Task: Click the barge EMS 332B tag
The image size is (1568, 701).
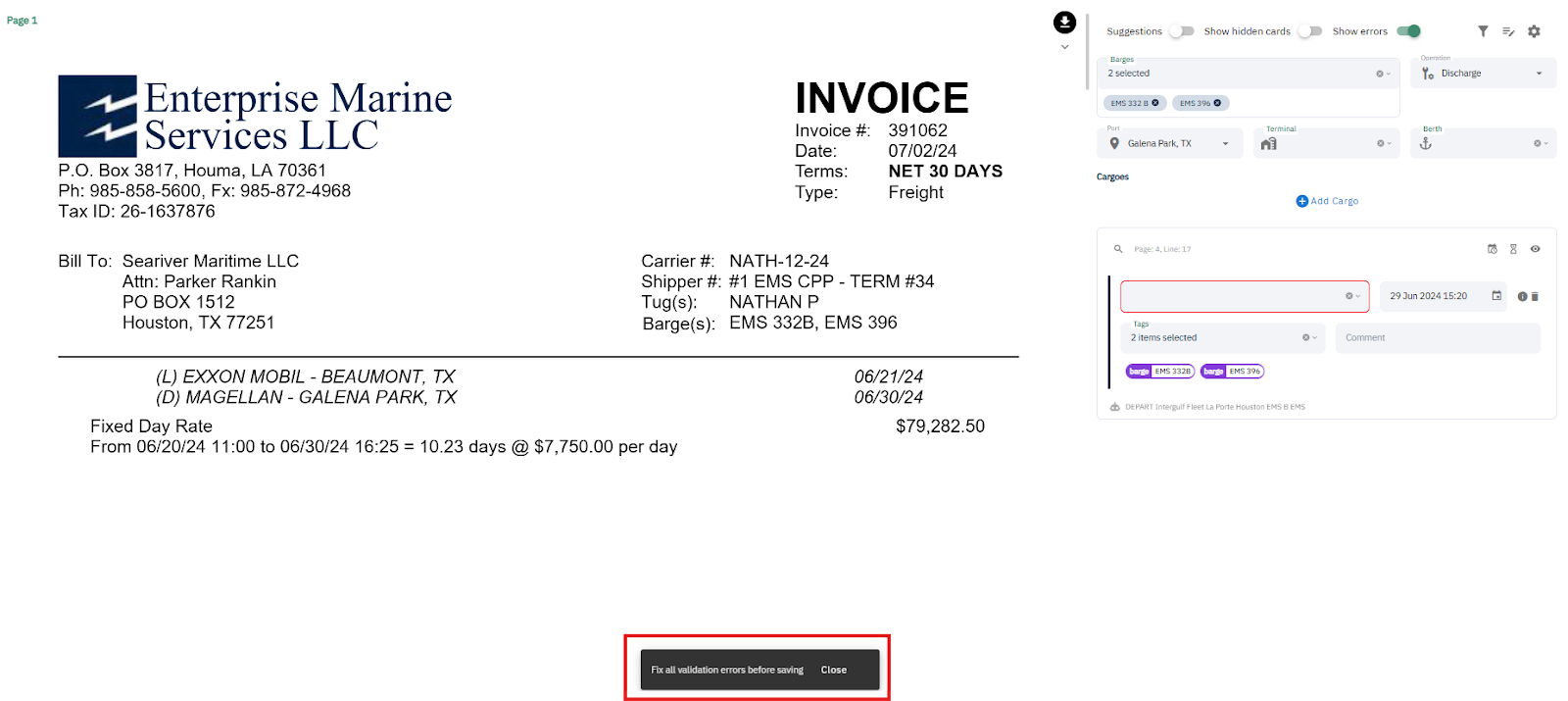Action: coord(1160,372)
